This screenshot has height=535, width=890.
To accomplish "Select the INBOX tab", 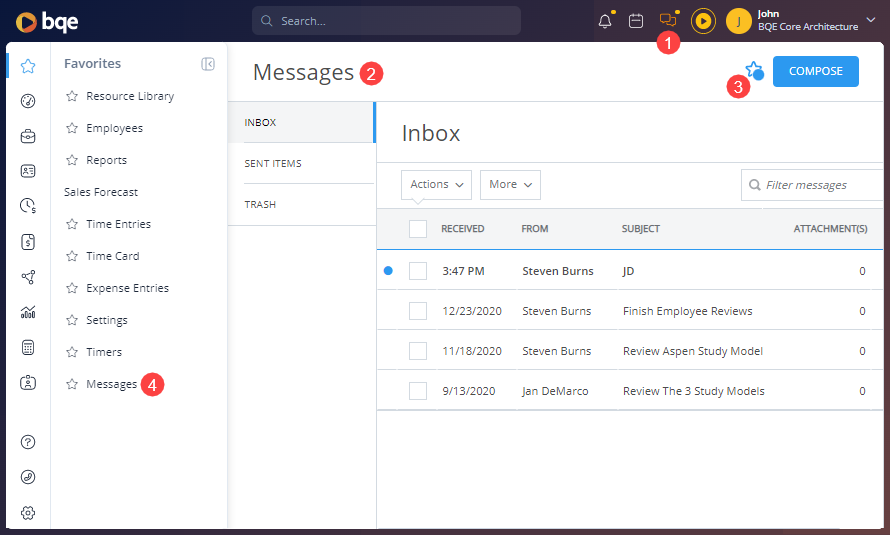I will coord(301,123).
